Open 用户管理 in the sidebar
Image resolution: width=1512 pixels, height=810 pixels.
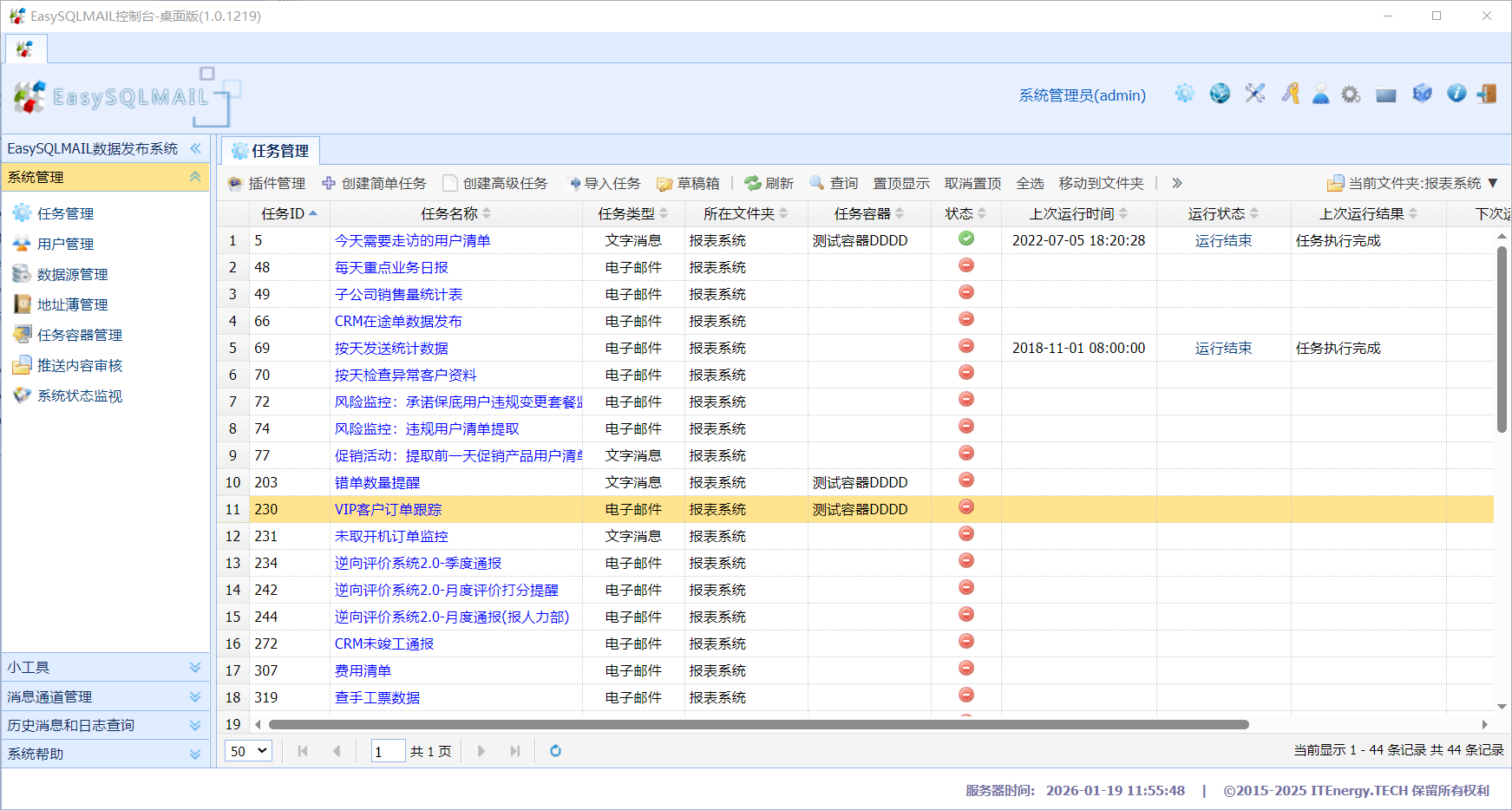point(65,244)
